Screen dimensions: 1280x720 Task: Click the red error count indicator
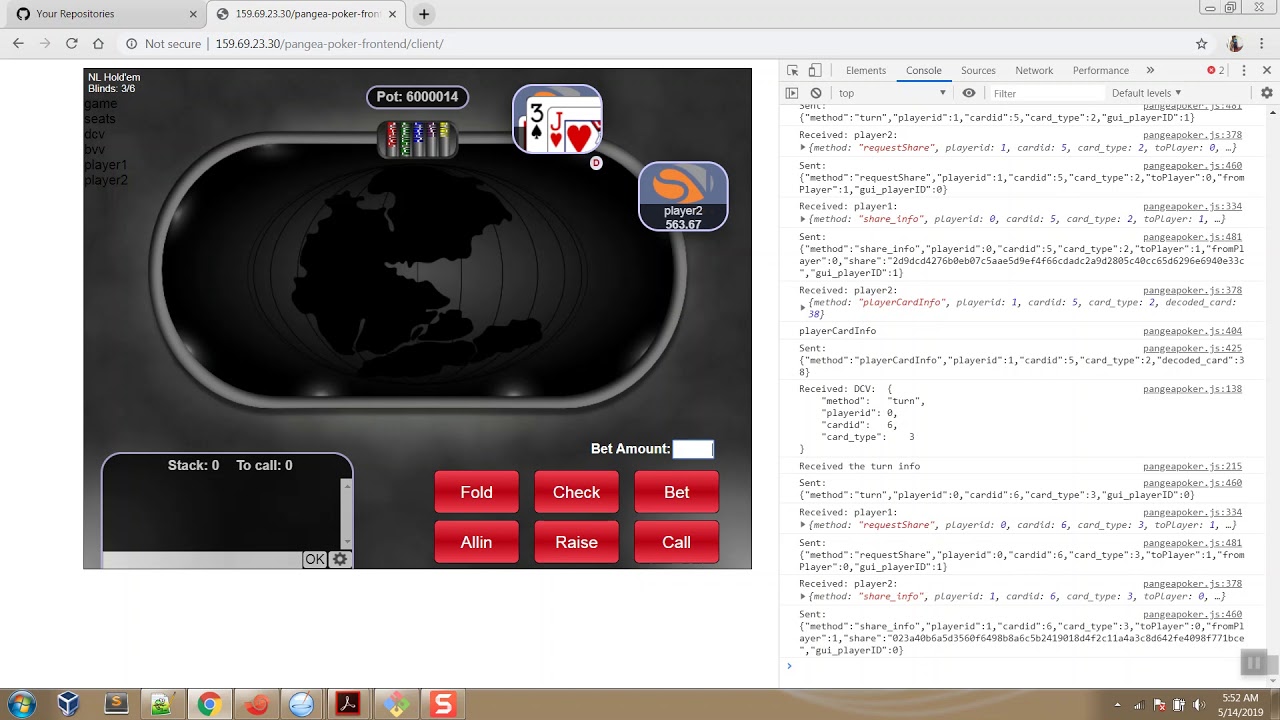coord(1215,70)
